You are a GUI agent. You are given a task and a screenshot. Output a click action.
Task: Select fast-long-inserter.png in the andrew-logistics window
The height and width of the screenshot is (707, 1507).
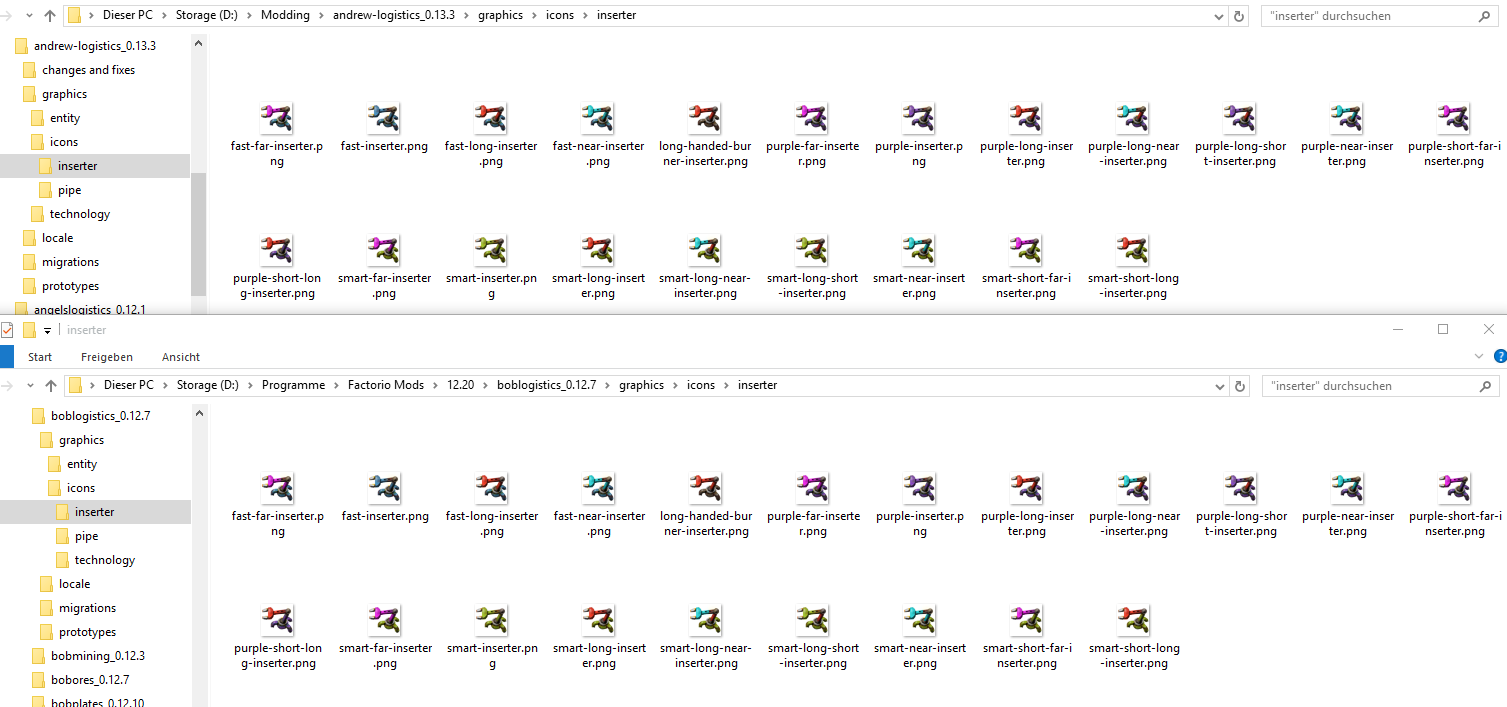[491, 135]
